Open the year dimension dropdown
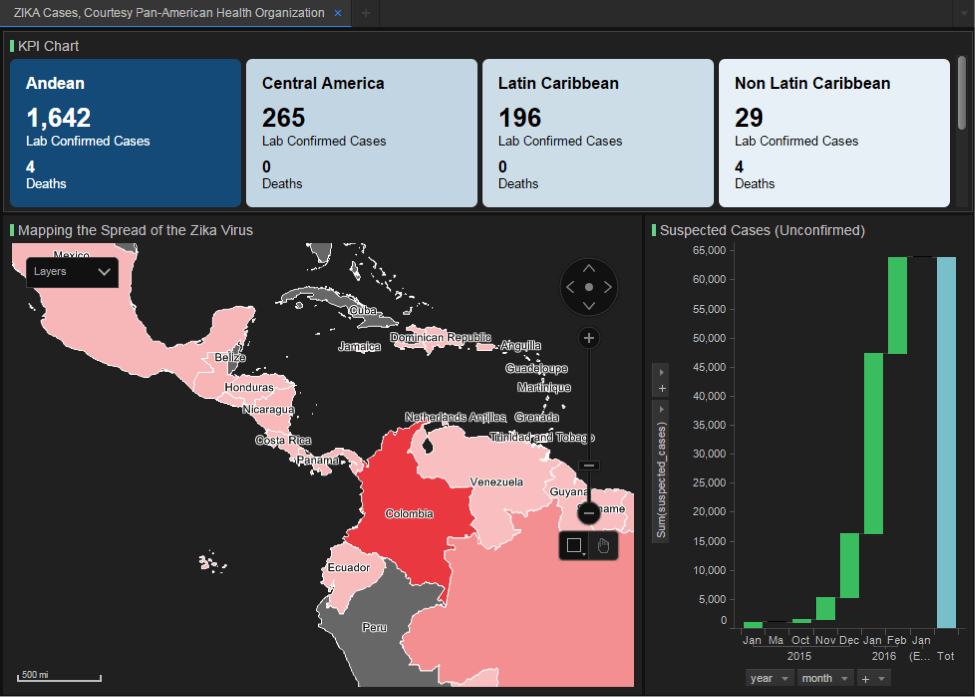 click(769, 678)
